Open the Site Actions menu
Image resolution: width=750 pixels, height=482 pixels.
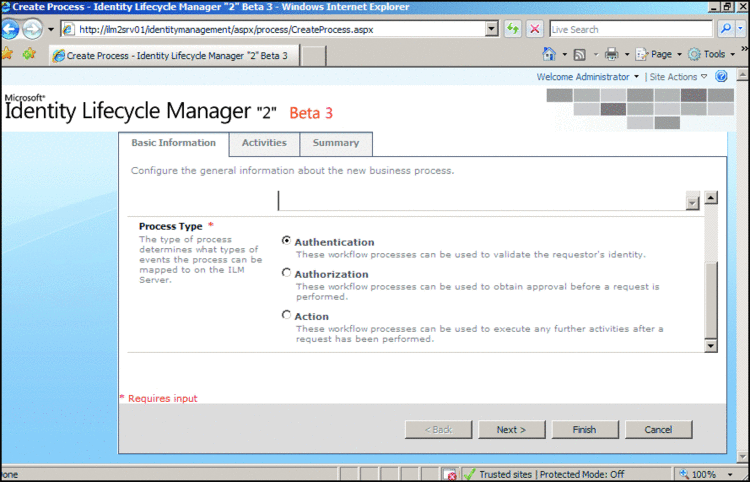[x=678, y=77]
